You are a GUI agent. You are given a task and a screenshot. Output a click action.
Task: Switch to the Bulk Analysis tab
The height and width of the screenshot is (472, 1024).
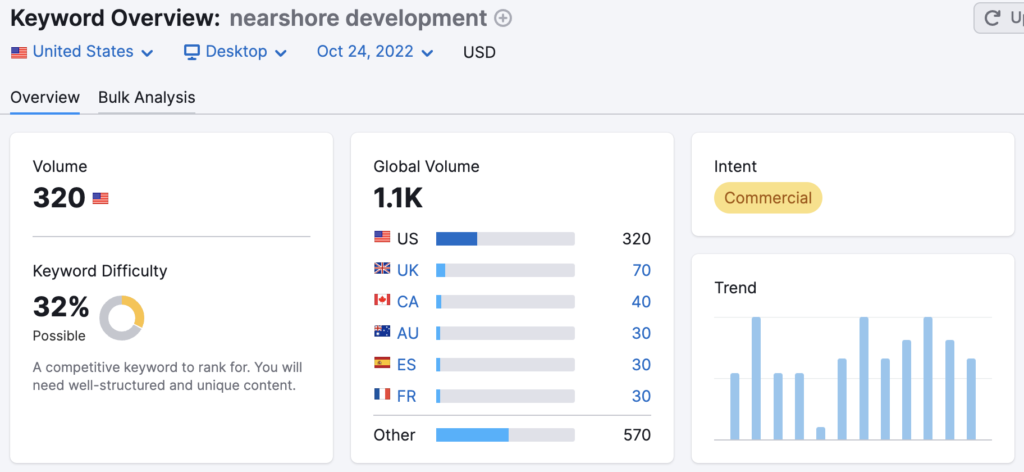(x=146, y=97)
